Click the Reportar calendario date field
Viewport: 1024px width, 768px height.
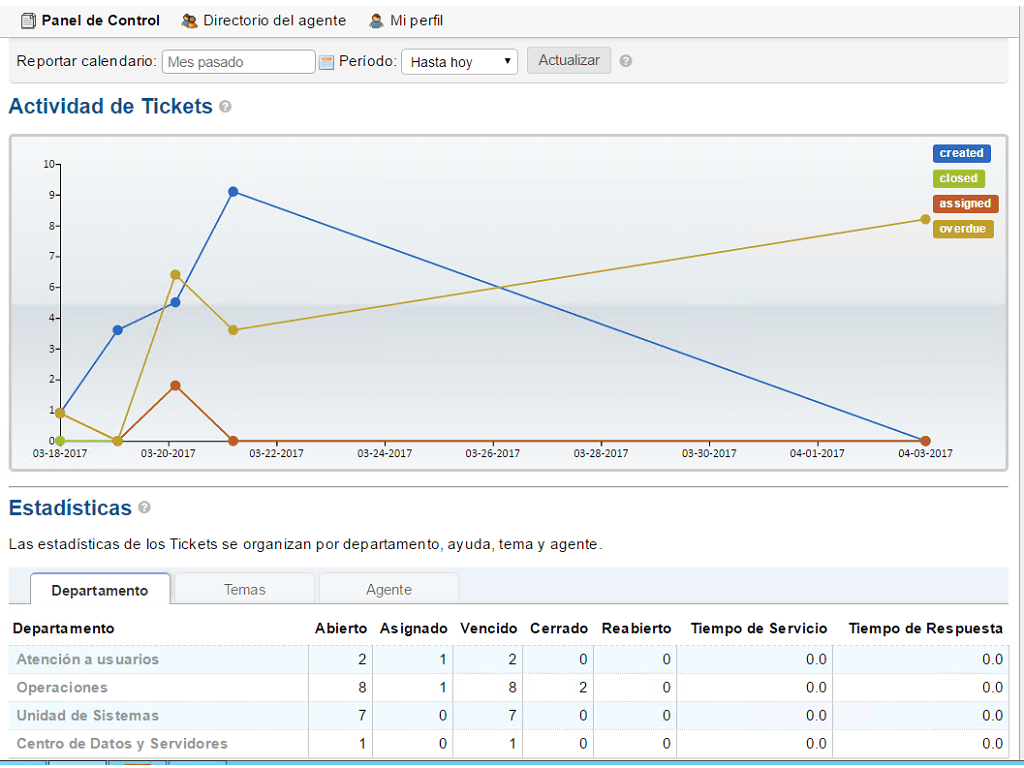[239, 62]
